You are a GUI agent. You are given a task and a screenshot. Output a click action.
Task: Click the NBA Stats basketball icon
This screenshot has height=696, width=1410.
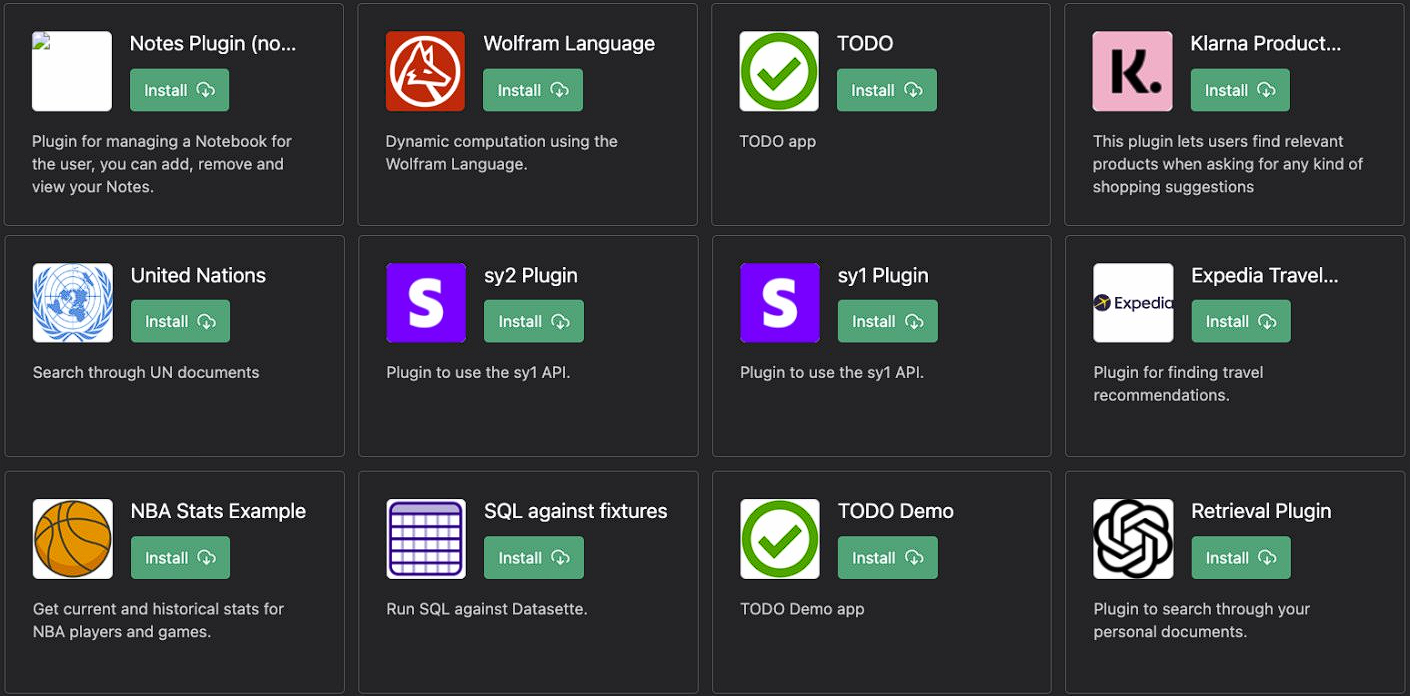pyautogui.click(x=73, y=539)
